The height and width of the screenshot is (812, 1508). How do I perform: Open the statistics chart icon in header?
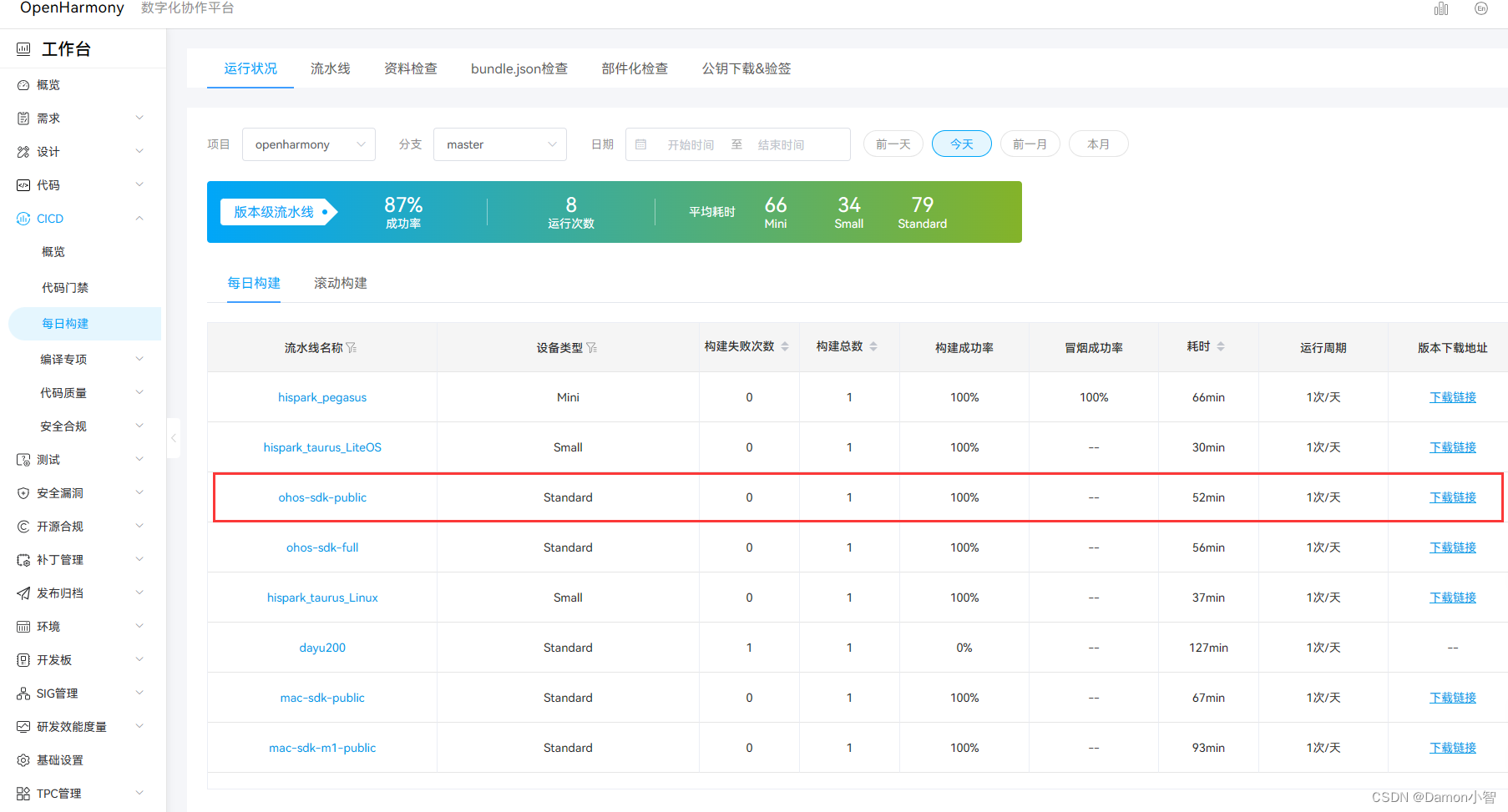pos(1441,8)
